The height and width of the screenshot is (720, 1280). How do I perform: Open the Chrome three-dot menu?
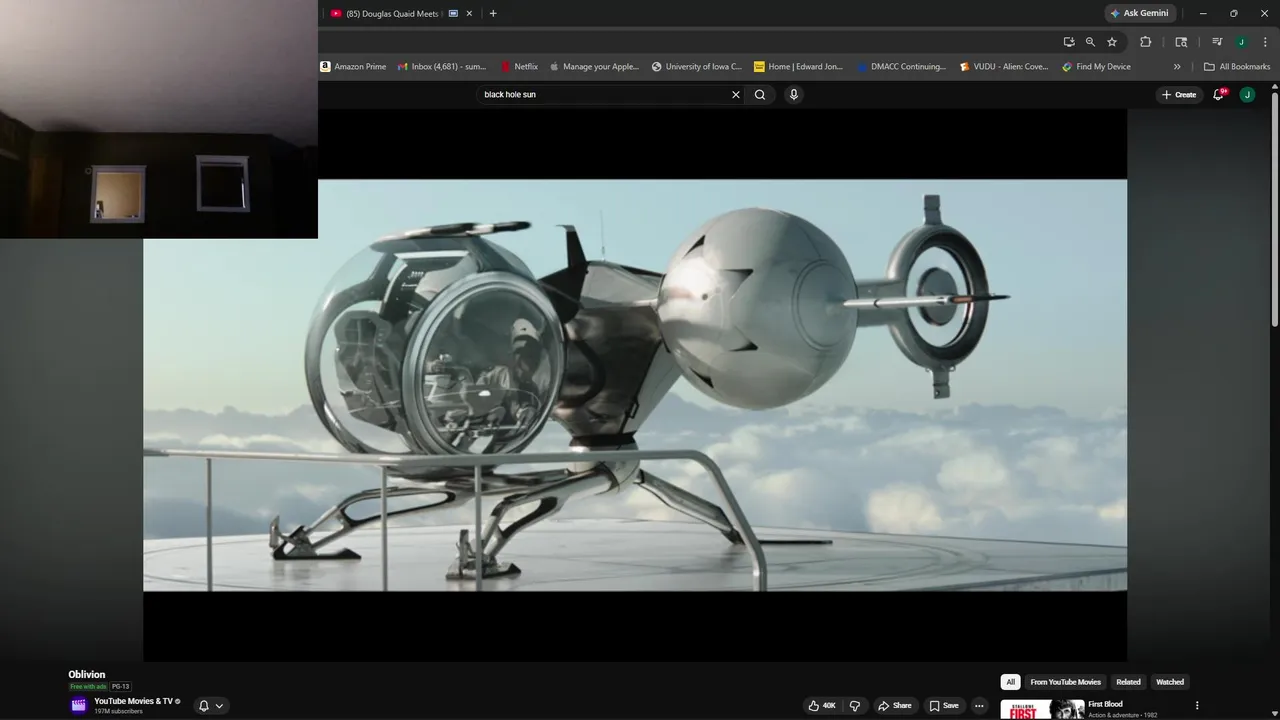pos(1264,42)
